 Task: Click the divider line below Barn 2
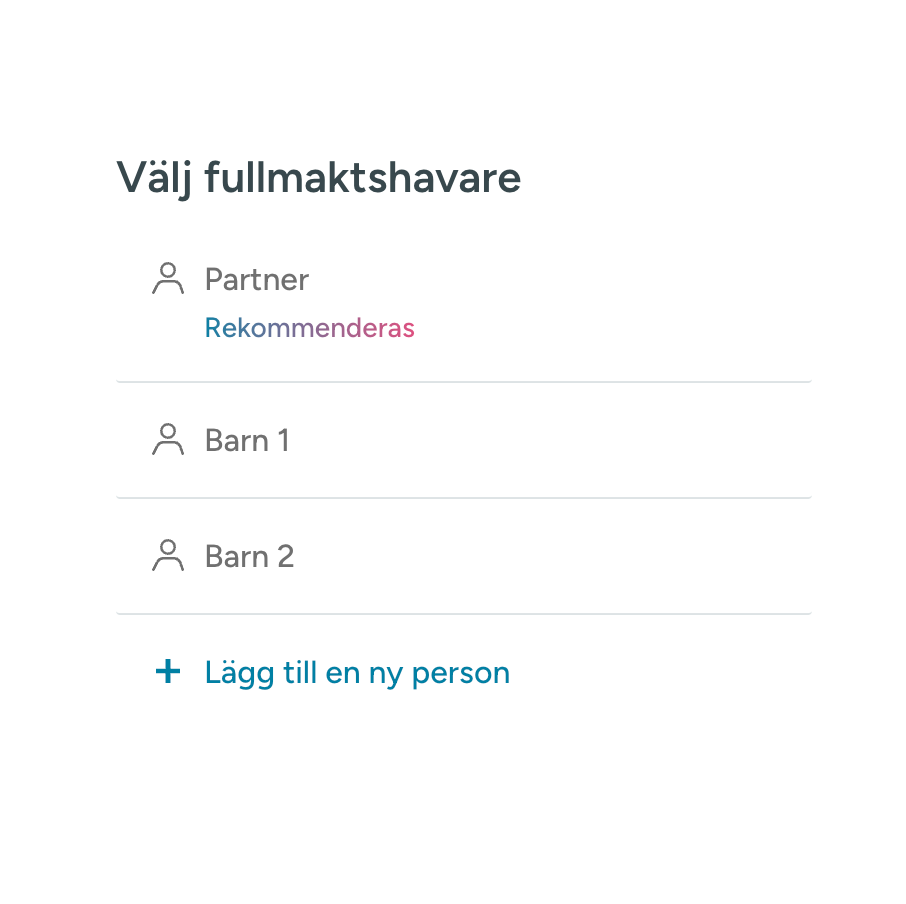(464, 613)
